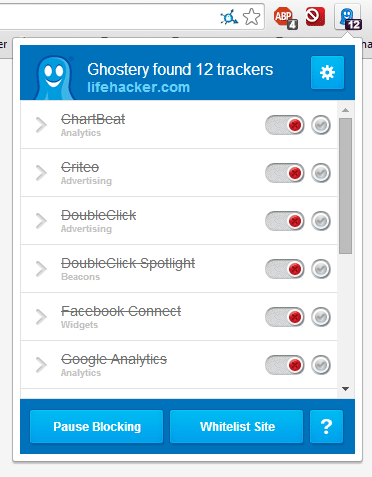Click the tracker list scrollbar thumb
This screenshot has width=372, height=477.
(346, 186)
